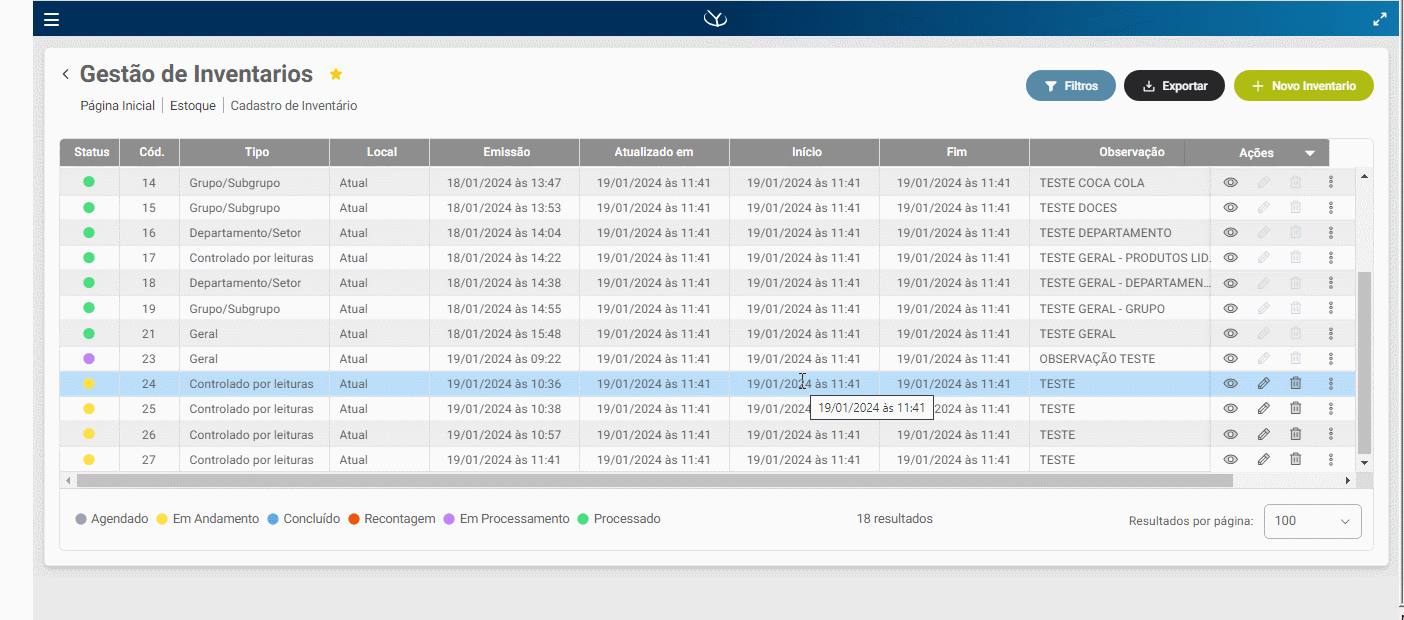
Task: Click the favorite star next to title
Action: tap(336, 74)
